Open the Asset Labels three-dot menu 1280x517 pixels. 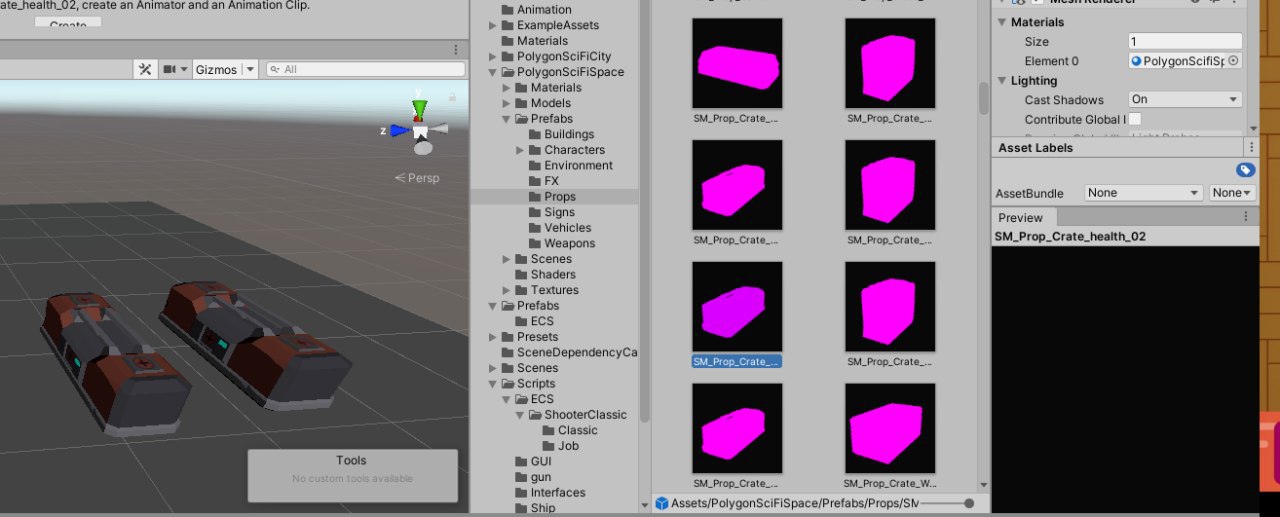click(1251, 147)
